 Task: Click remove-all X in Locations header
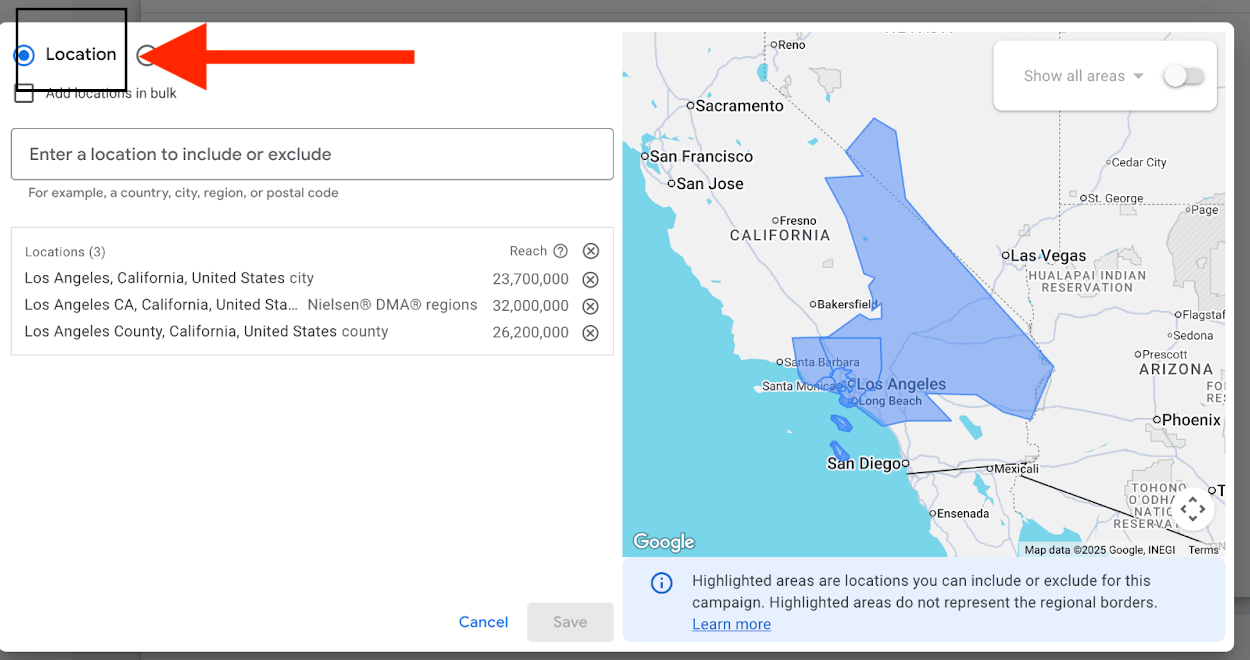[x=591, y=251]
